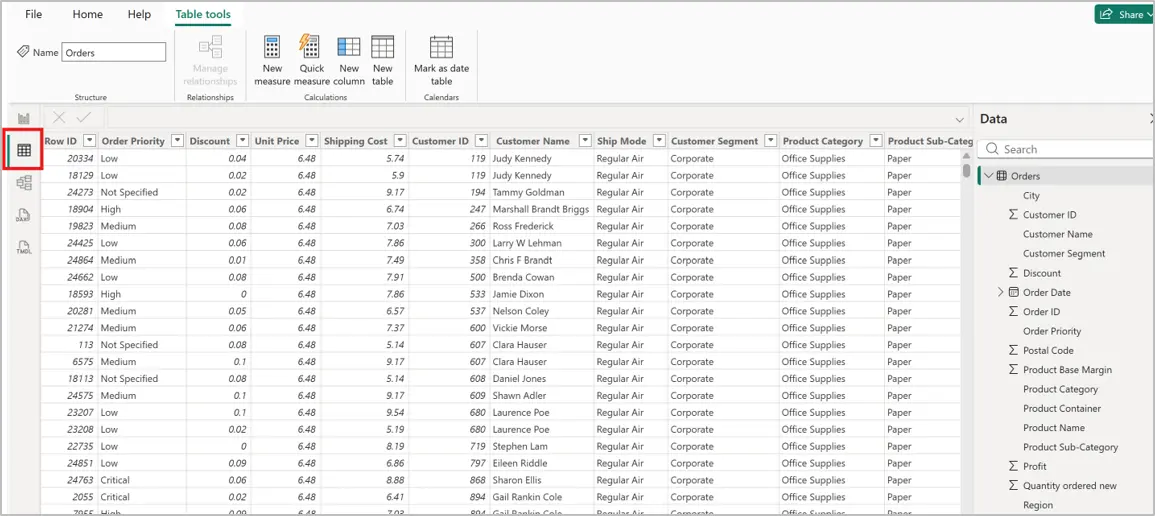Open the TMDL view icon
1155x516 pixels.
[x=24, y=247]
